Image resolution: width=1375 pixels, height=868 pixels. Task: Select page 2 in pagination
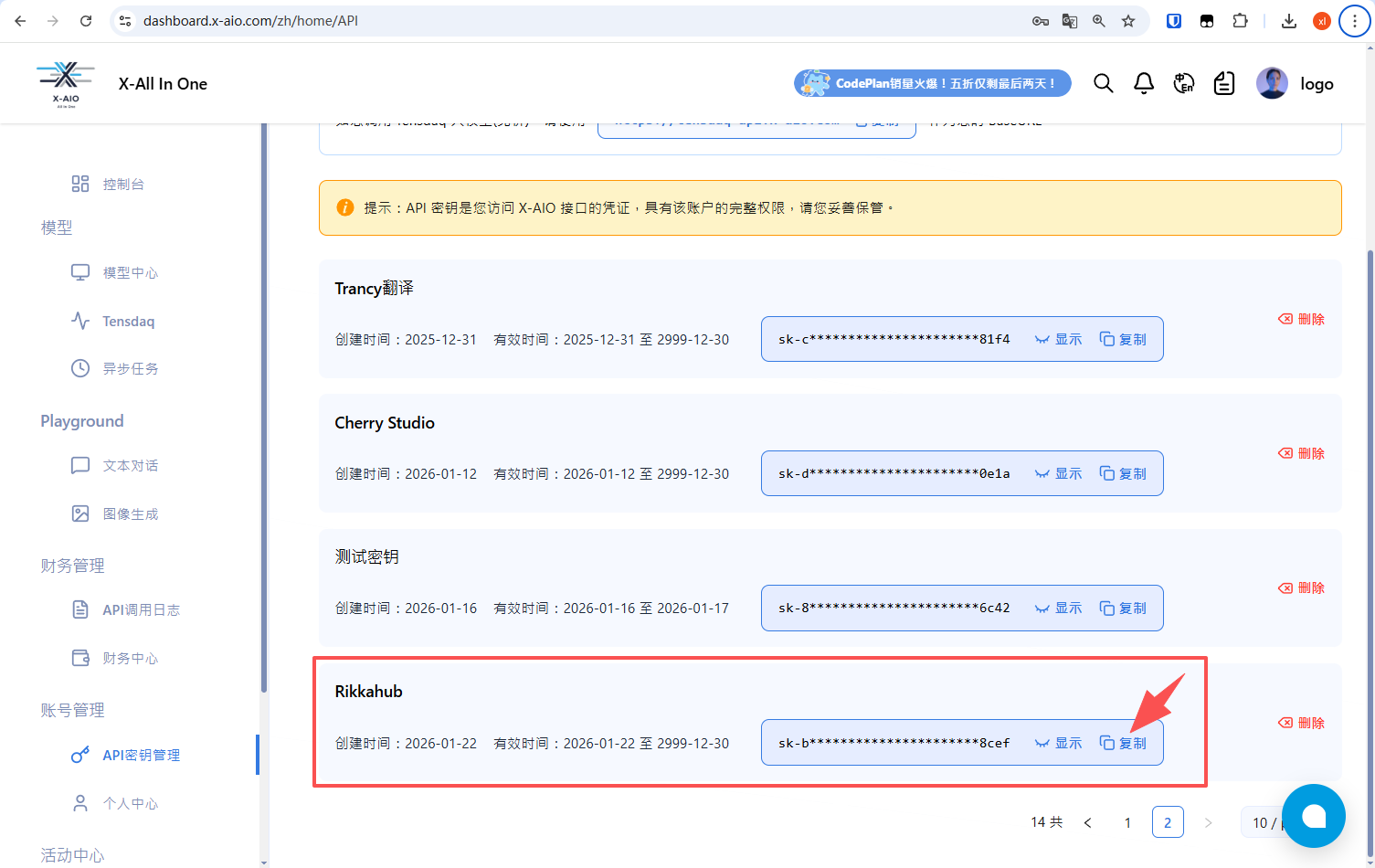point(1168,822)
